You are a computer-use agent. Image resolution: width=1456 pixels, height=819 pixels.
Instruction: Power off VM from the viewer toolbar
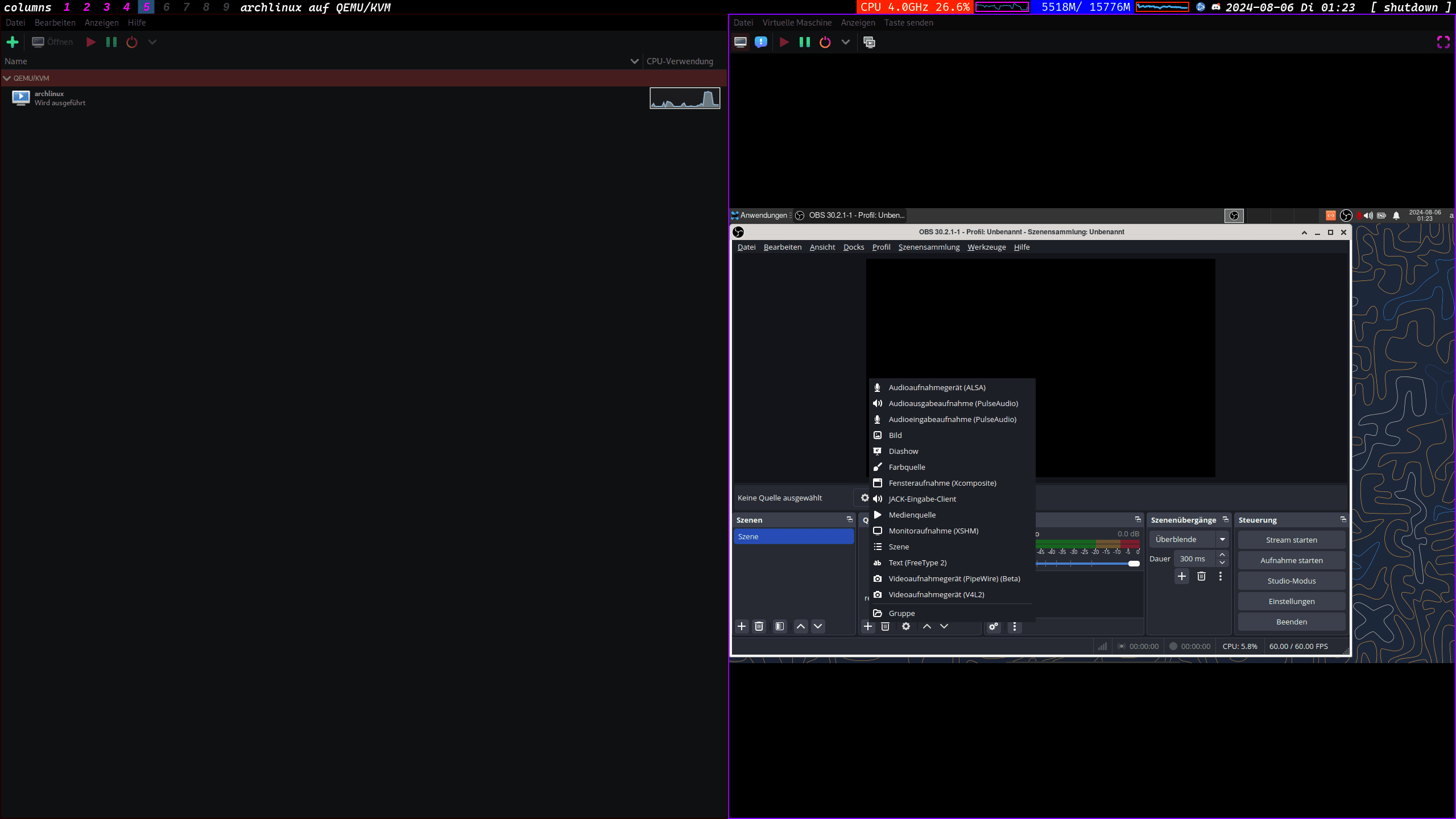coord(825,42)
